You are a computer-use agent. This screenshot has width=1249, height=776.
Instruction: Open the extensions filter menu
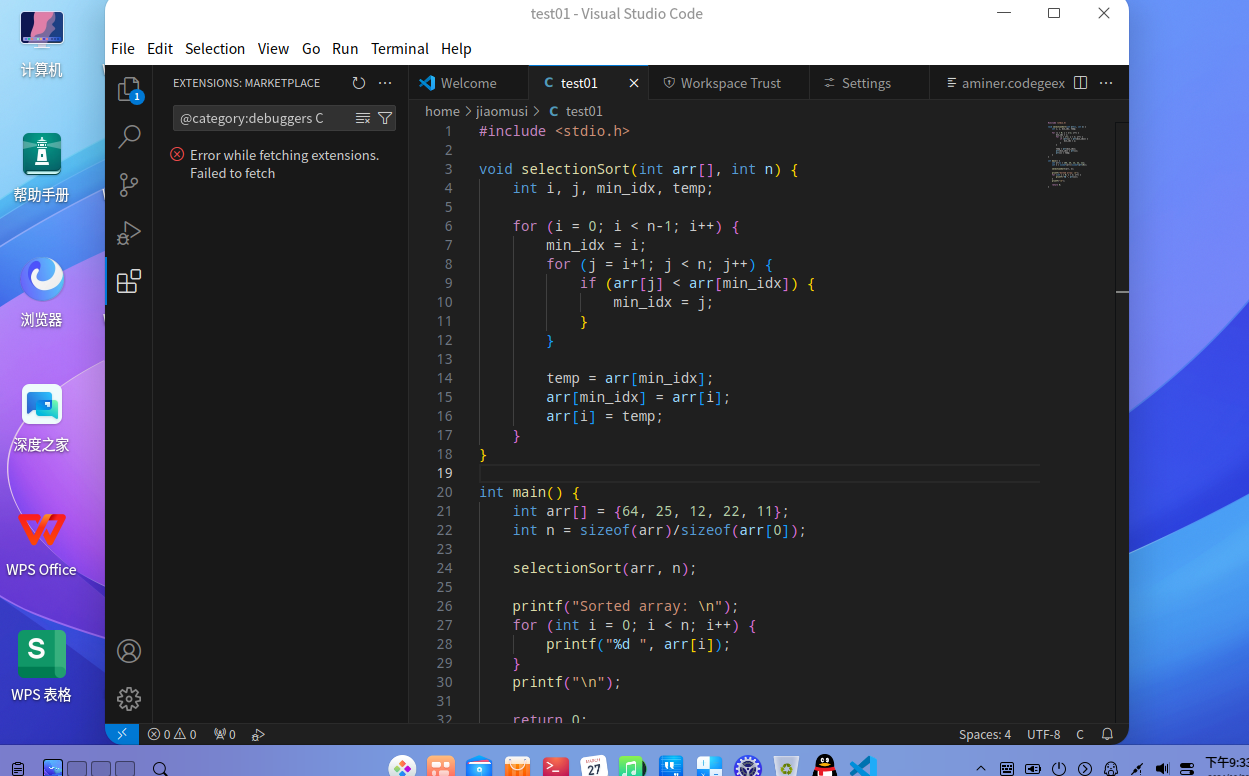[385, 118]
